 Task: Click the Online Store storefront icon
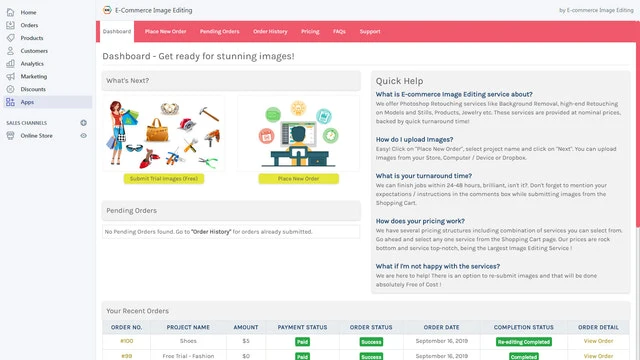coord(10,136)
